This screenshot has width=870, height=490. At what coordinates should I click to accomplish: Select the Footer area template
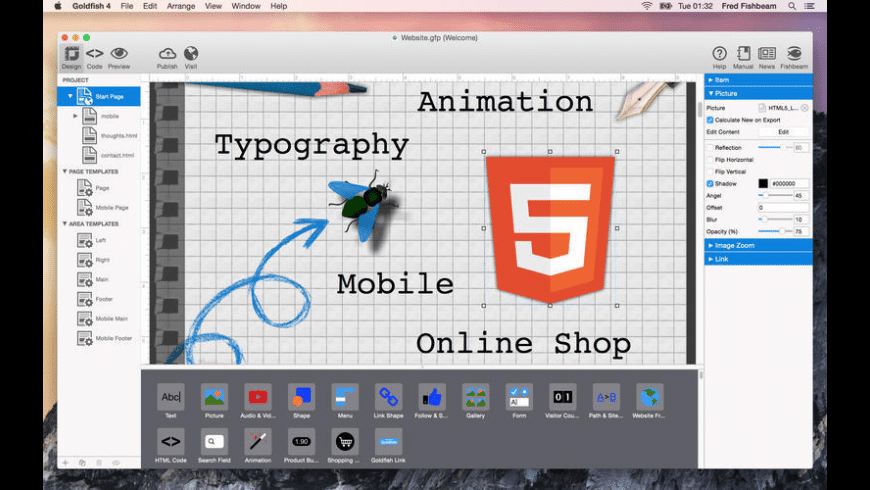(95, 299)
